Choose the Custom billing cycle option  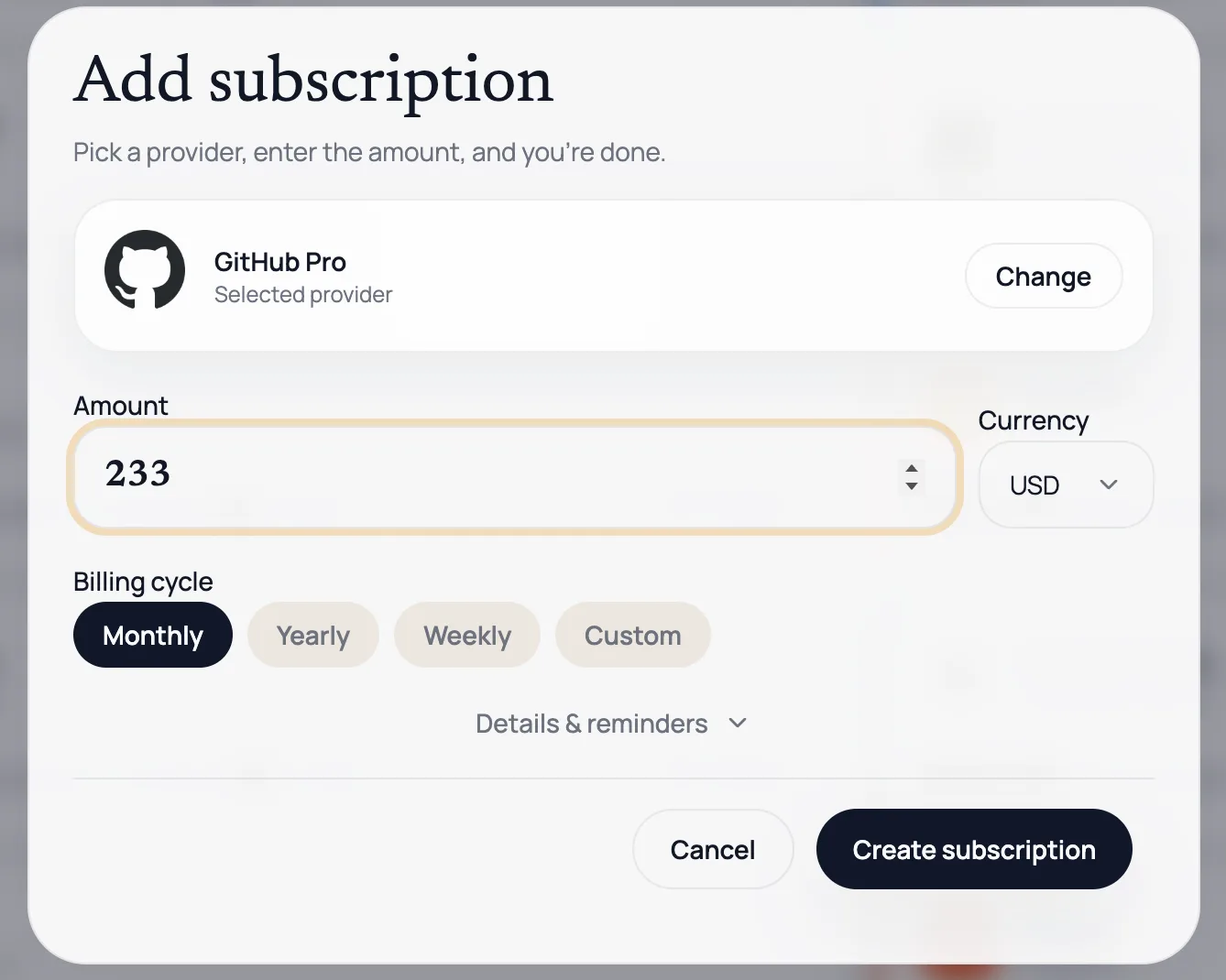click(632, 635)
